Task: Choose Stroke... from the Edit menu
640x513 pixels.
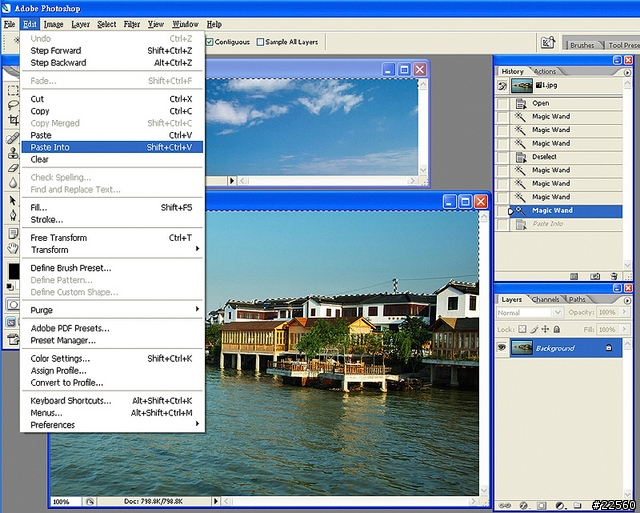Action: tap(112, 220)
